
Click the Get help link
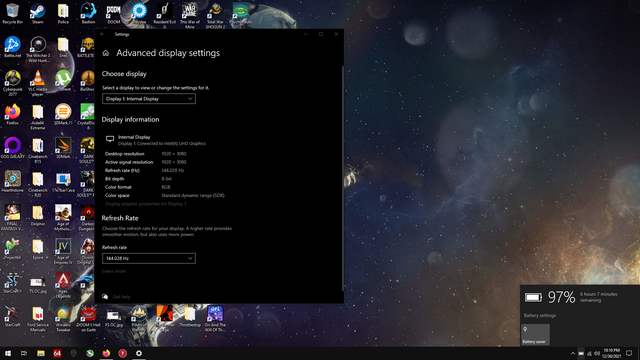[x=121, y=297]
